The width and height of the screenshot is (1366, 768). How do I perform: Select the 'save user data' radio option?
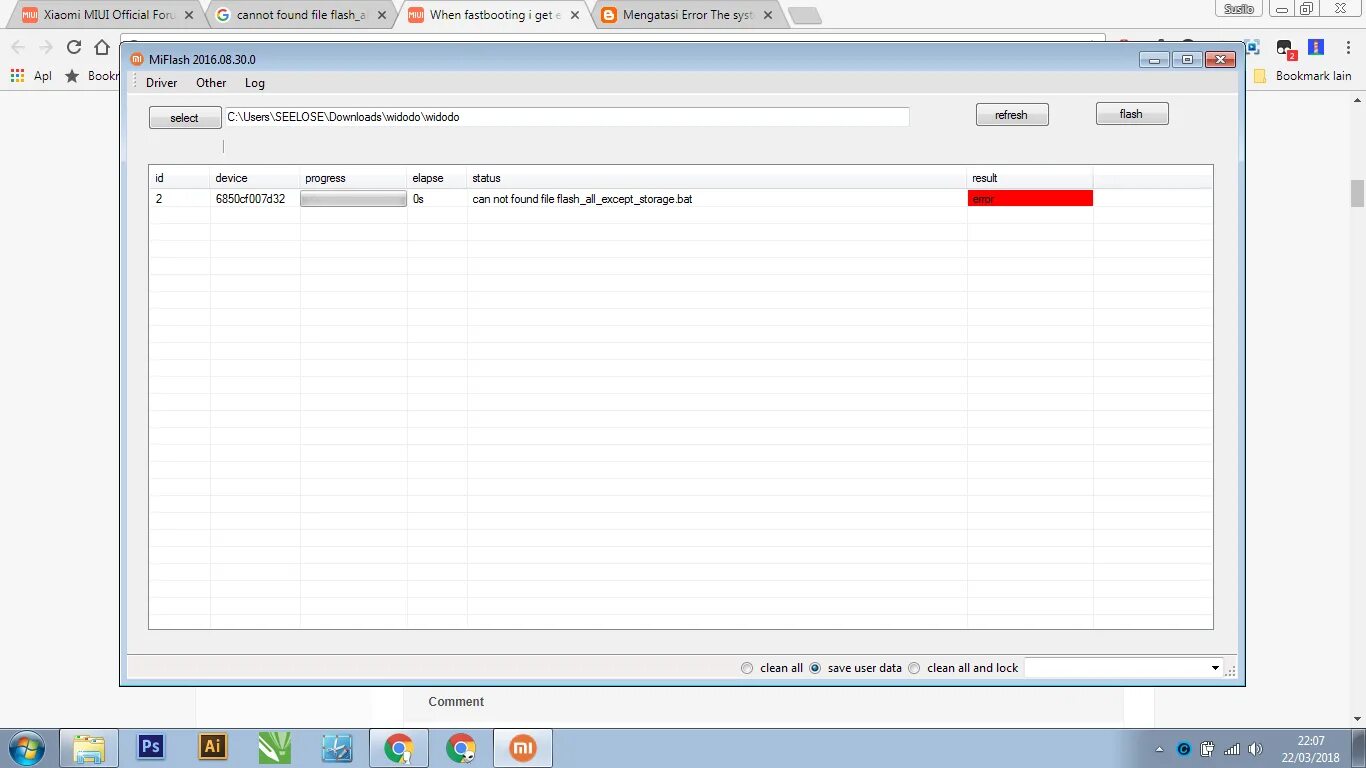(x=855, y=668)
